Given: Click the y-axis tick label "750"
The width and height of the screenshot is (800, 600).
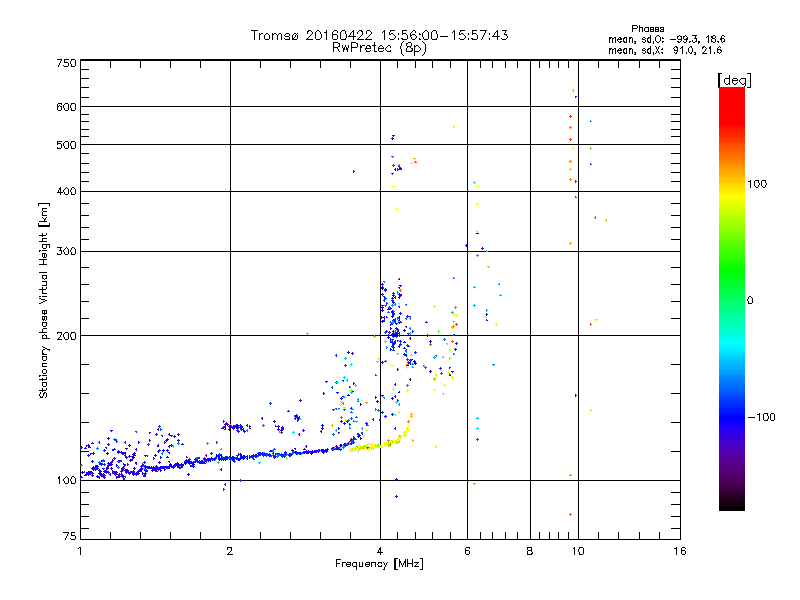Looking at the screenshot, I should pos(66,63).
